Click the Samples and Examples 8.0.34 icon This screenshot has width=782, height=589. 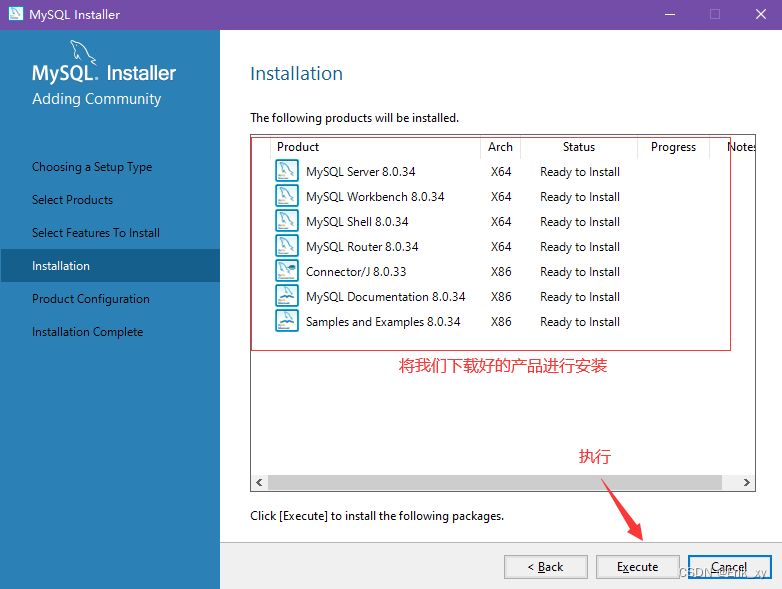287,320
